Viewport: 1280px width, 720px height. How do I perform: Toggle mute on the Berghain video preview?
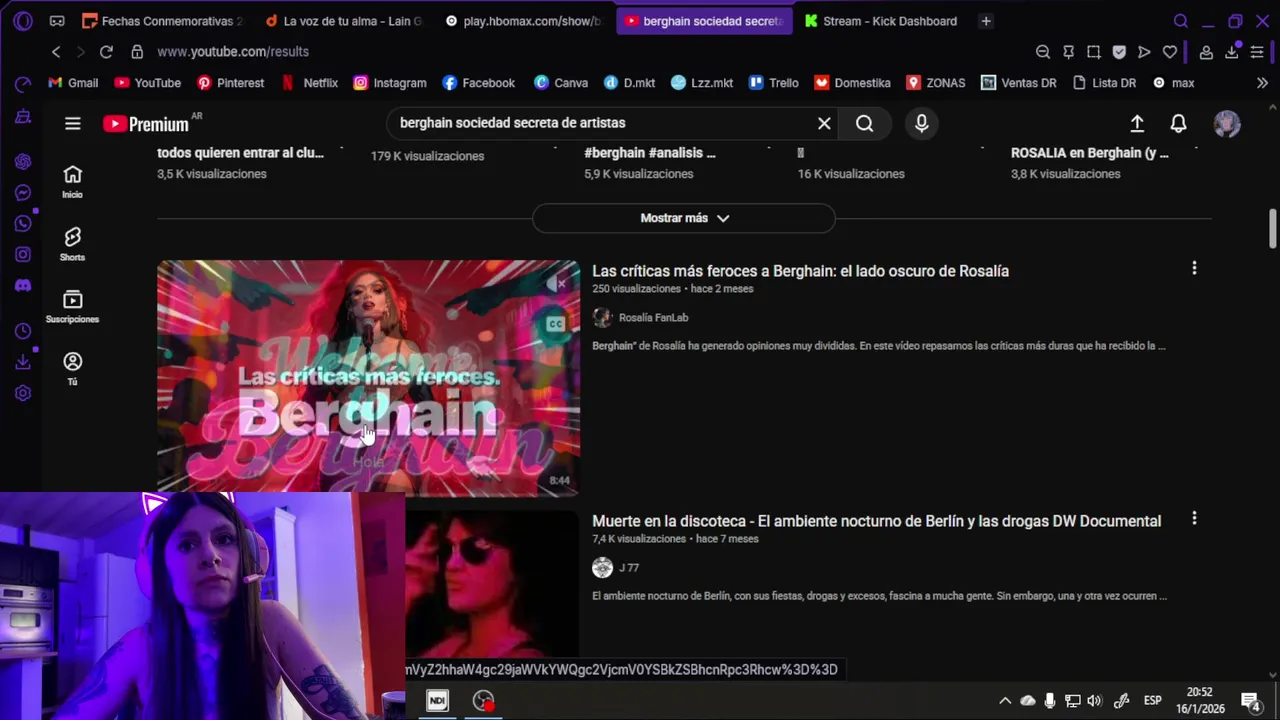(x=557, y=284)
